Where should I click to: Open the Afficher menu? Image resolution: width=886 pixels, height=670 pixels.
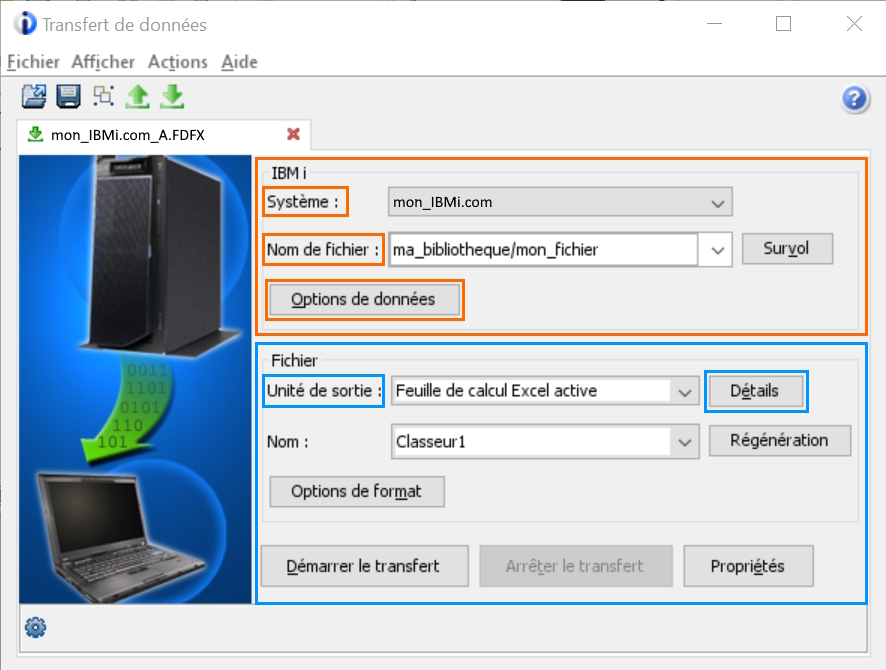pos(103,62)
